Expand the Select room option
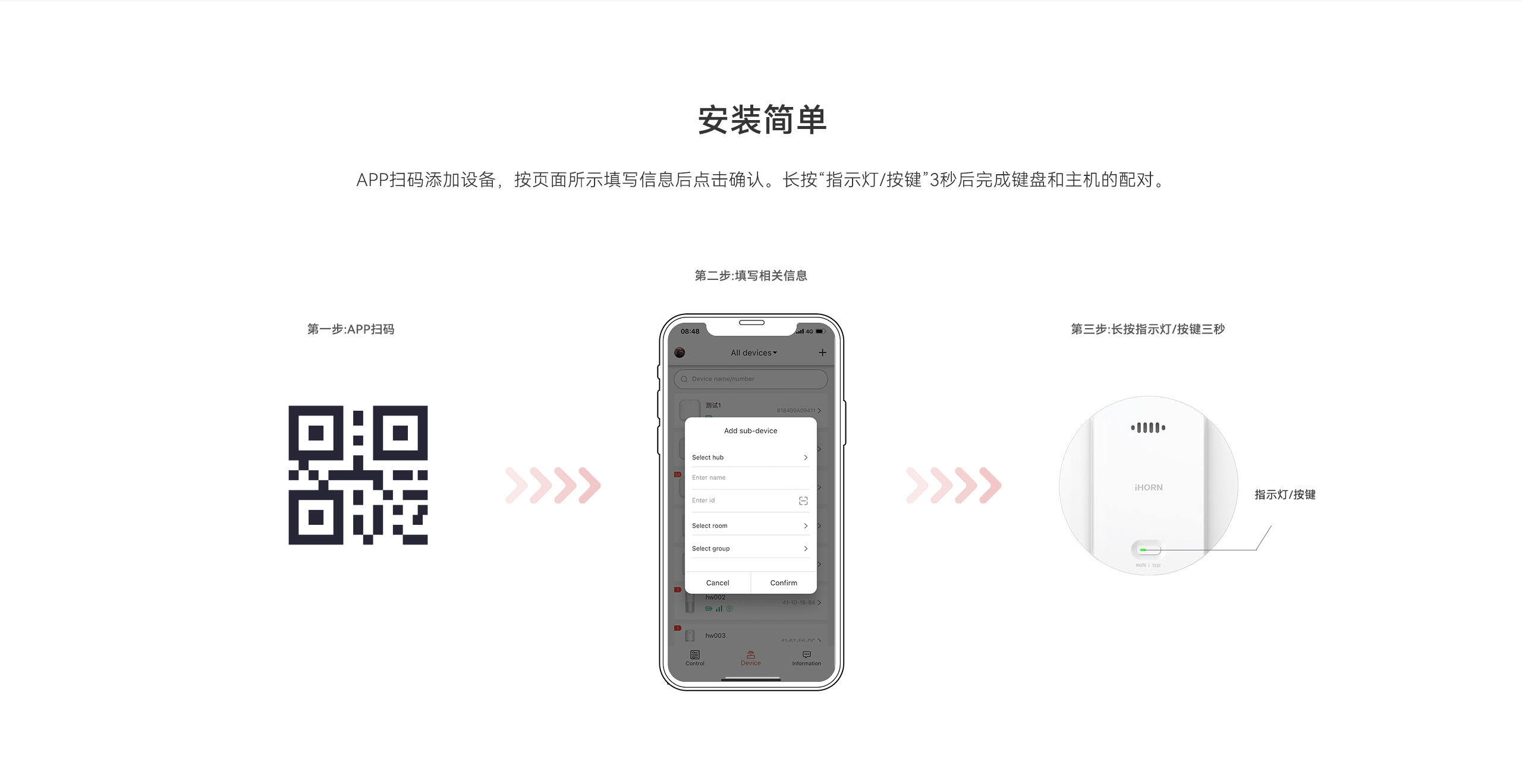1522x784 pixels. (x=752, y=526)
